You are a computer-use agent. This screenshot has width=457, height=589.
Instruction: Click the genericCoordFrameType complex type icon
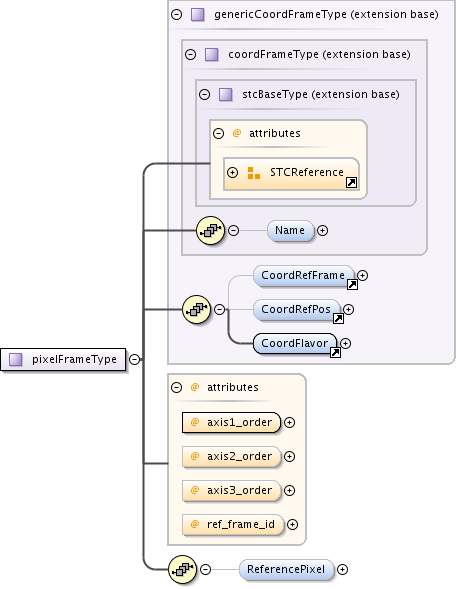pyautogui.click(x=198, y=15)
